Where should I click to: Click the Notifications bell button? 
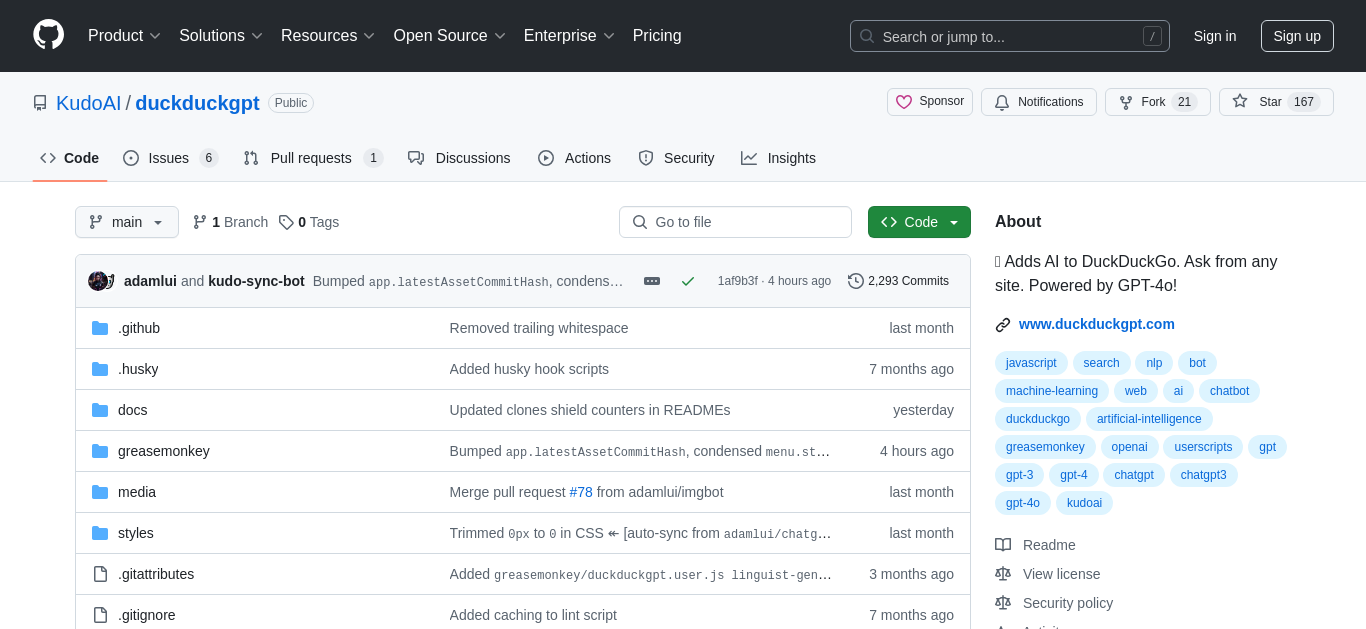tap(1039, 102)
